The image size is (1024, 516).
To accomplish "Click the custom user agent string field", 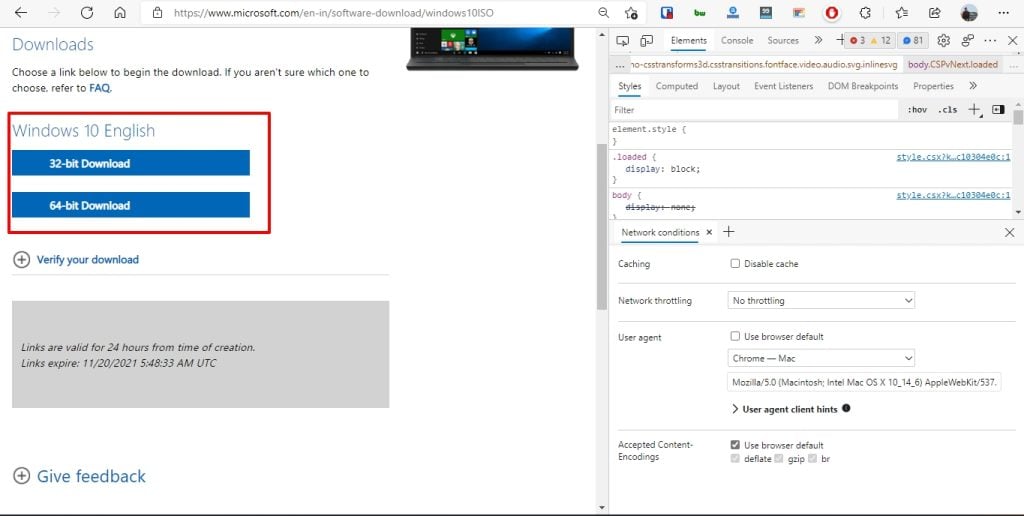I will (864, 382).
